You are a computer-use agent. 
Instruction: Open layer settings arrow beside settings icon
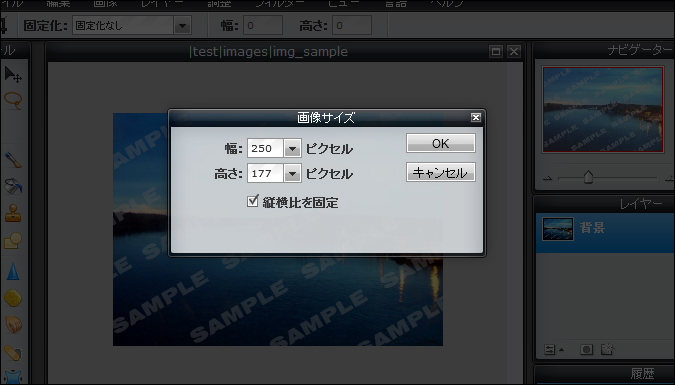point(561,350)
